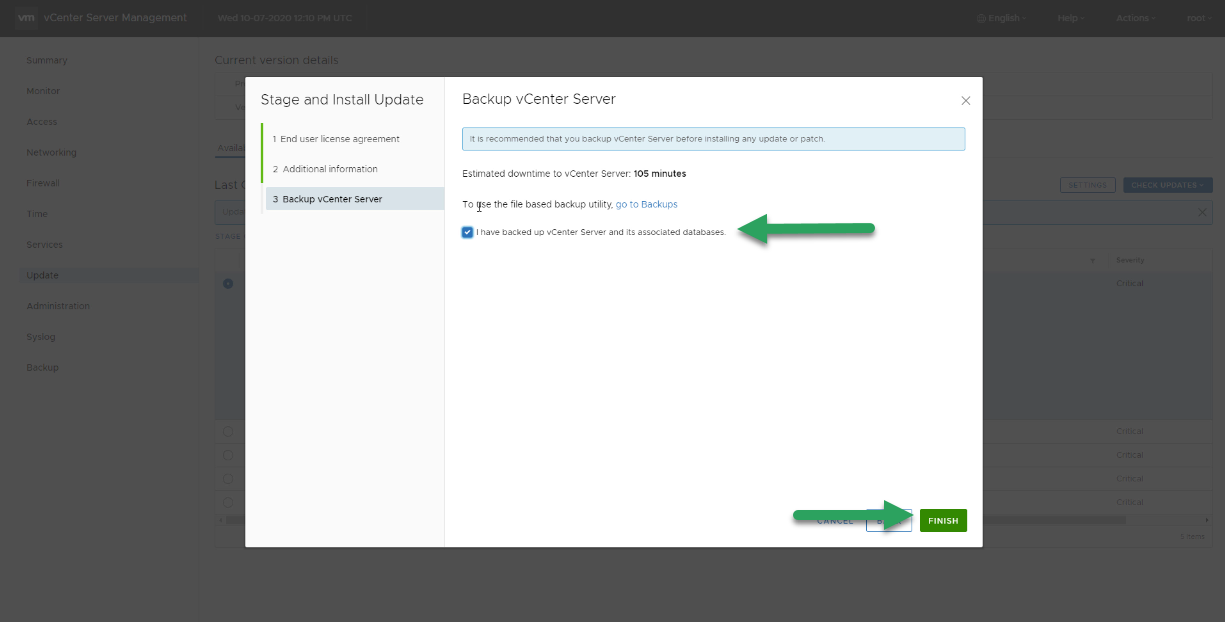Open the Actions dropdown in header
1225x622 pixels.
pyautogui.click(x=1135, y=18)
